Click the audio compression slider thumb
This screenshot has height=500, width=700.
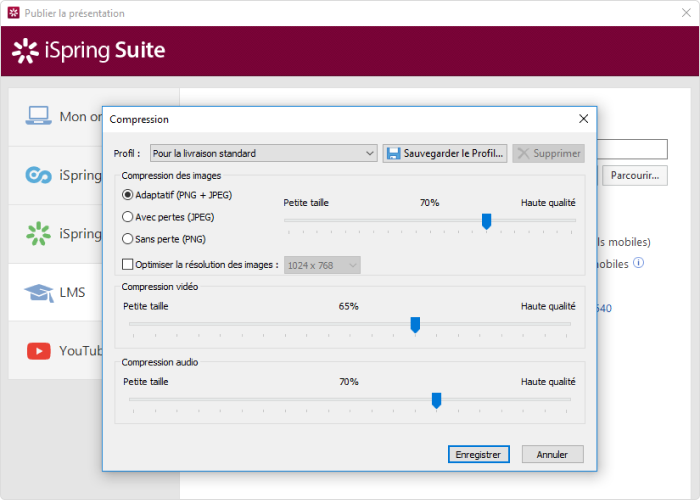tap(436, 400)
